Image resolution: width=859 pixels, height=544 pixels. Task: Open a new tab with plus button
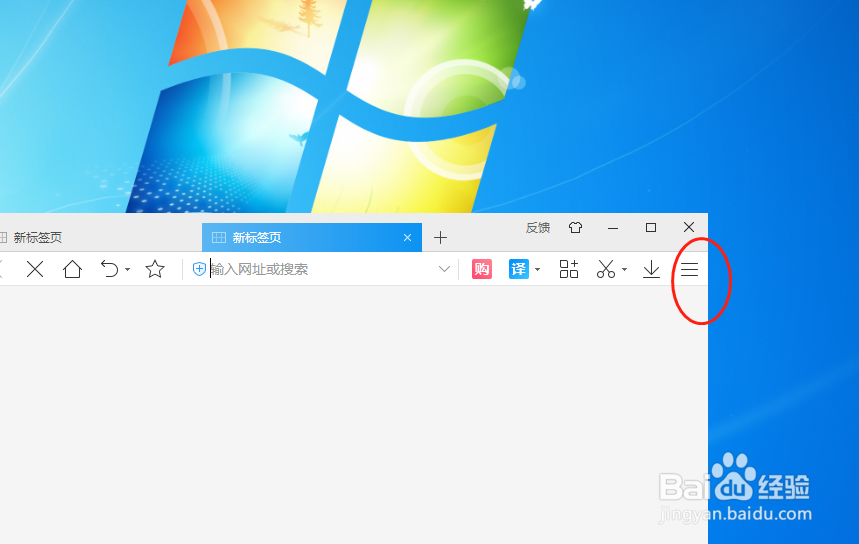(440, 238)
